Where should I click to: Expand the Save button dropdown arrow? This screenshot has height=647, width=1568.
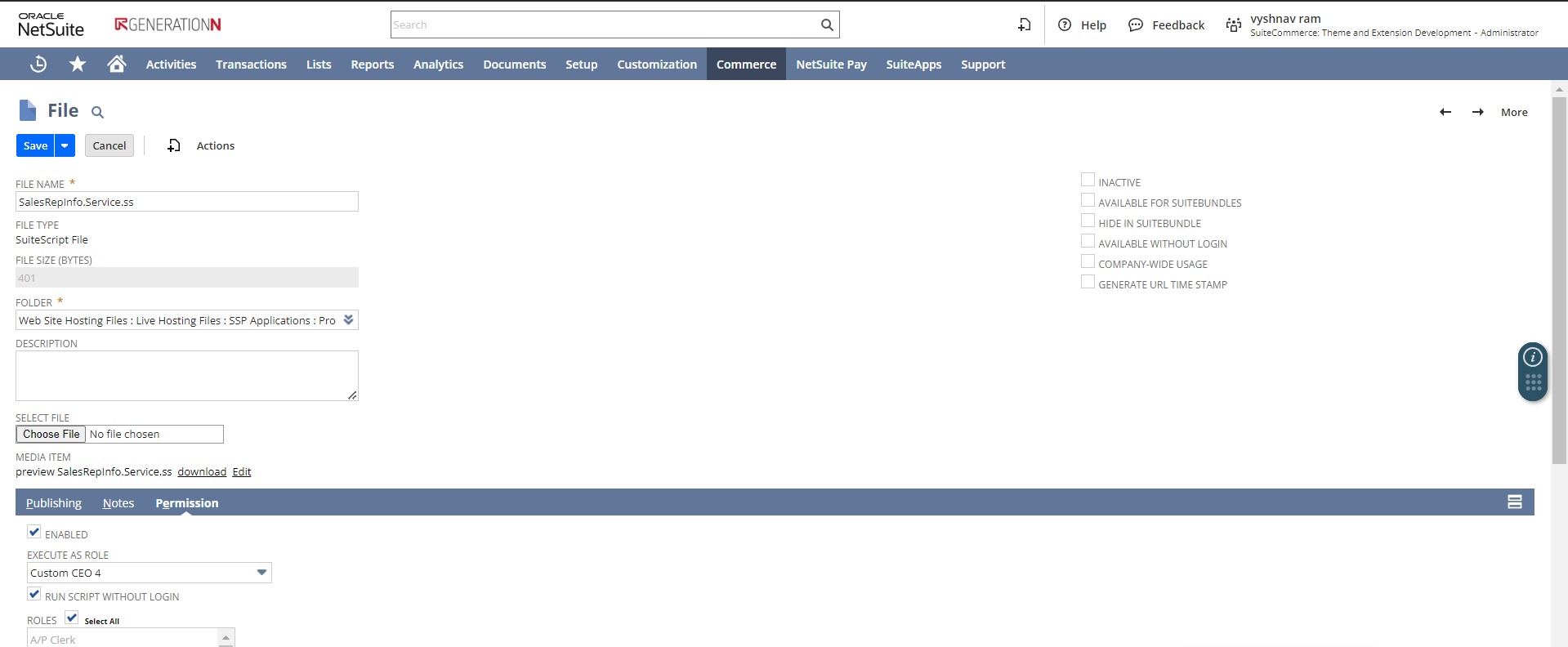coord(65,145)
